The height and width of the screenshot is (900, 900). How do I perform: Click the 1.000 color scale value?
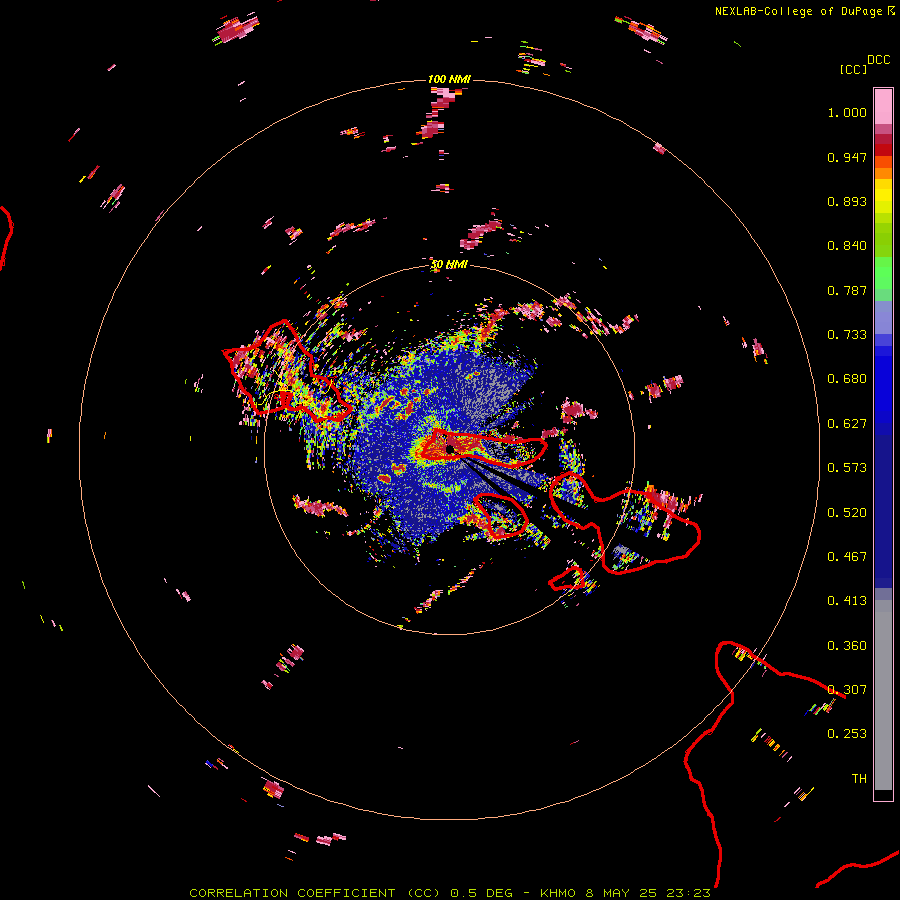[847, 112]
